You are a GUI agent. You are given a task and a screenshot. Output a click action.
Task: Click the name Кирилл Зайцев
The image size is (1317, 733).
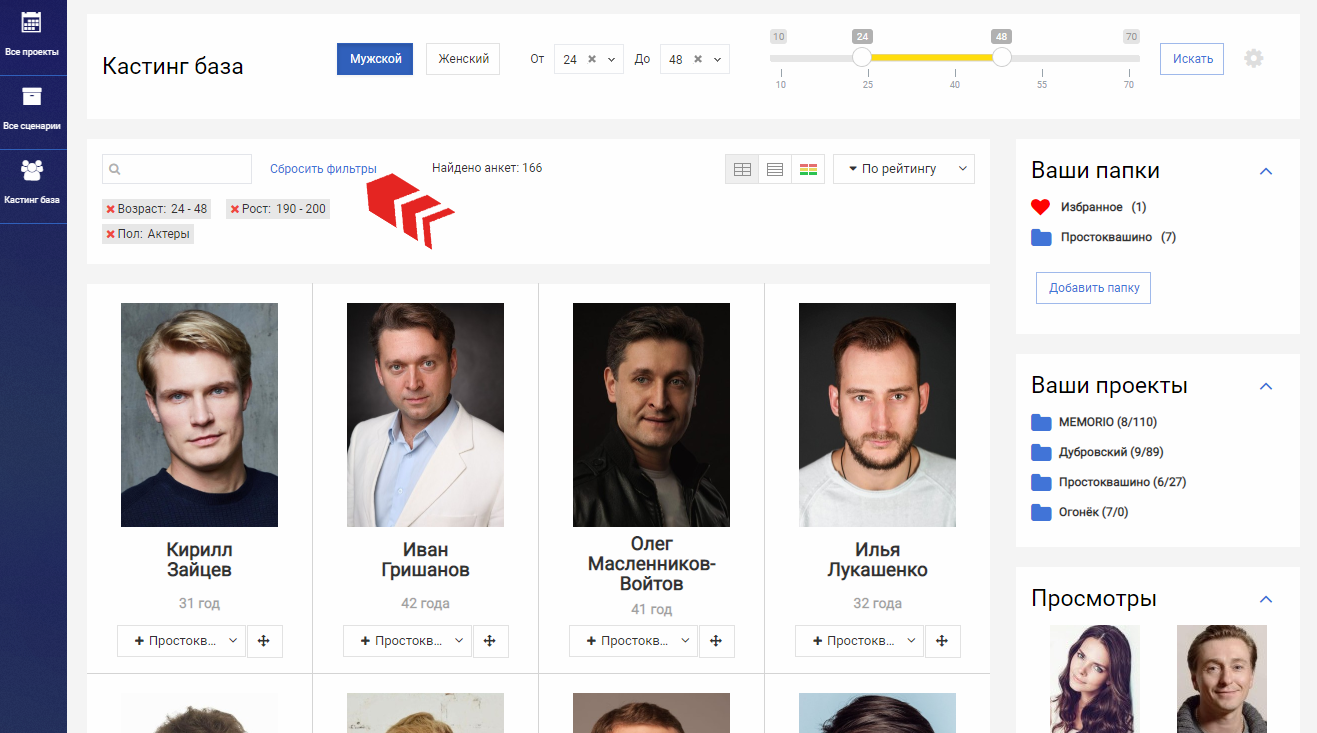[199, 560]
